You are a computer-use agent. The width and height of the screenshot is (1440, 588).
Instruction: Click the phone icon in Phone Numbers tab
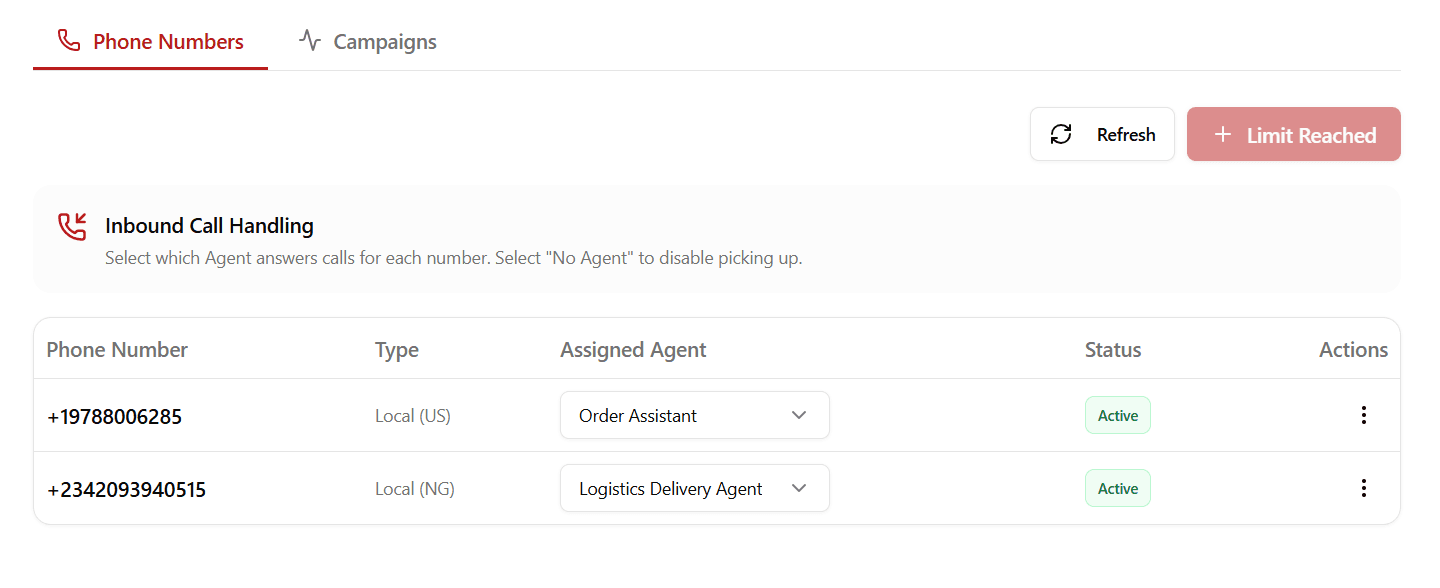click(69, 41)
